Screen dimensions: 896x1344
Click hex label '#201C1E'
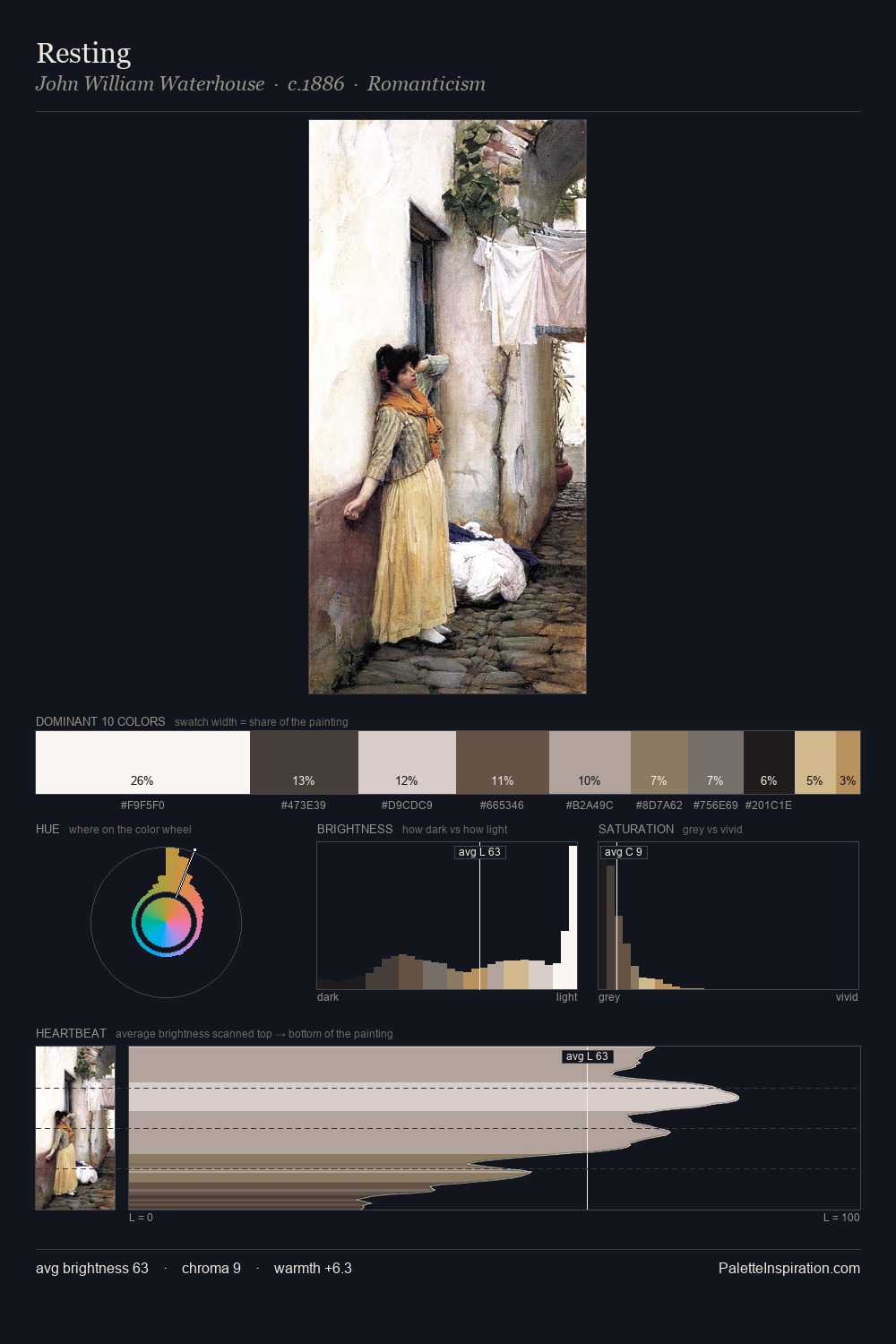(769, 806)
